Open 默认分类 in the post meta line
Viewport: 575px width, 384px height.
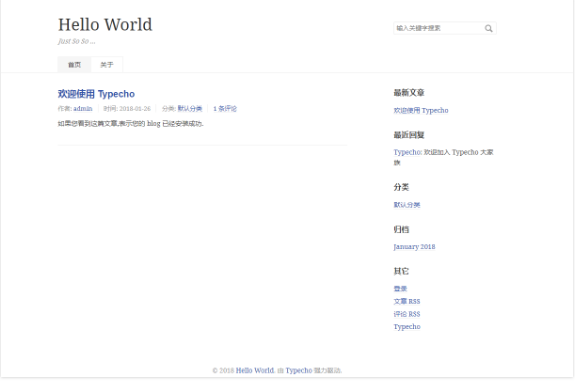[x=190, y=109]
